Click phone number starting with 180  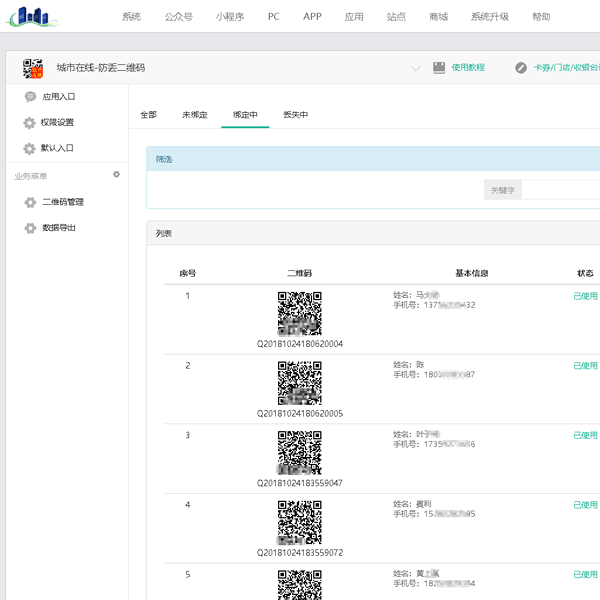point(449,375)
